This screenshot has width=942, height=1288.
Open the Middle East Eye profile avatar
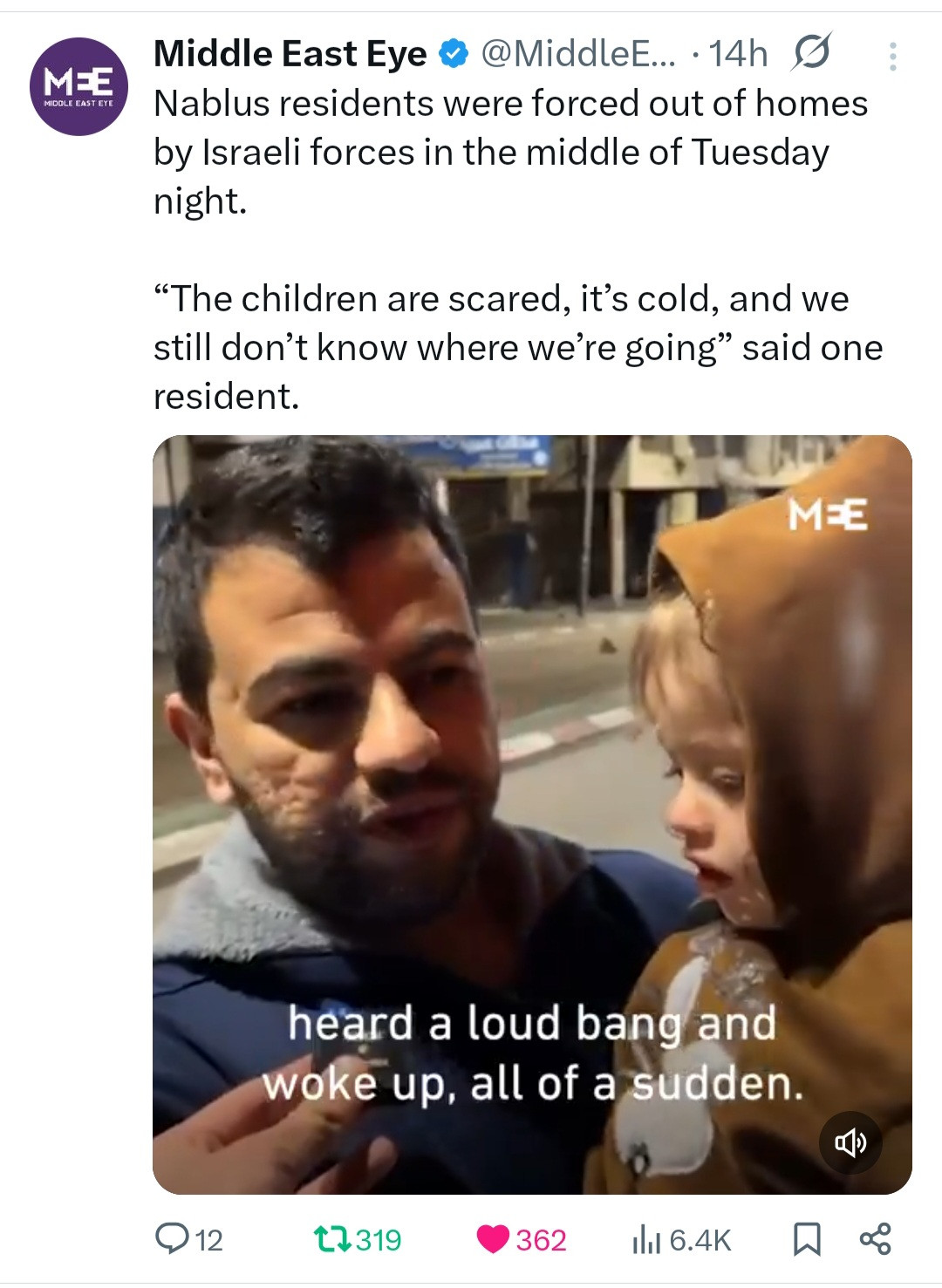click(78, 86)
